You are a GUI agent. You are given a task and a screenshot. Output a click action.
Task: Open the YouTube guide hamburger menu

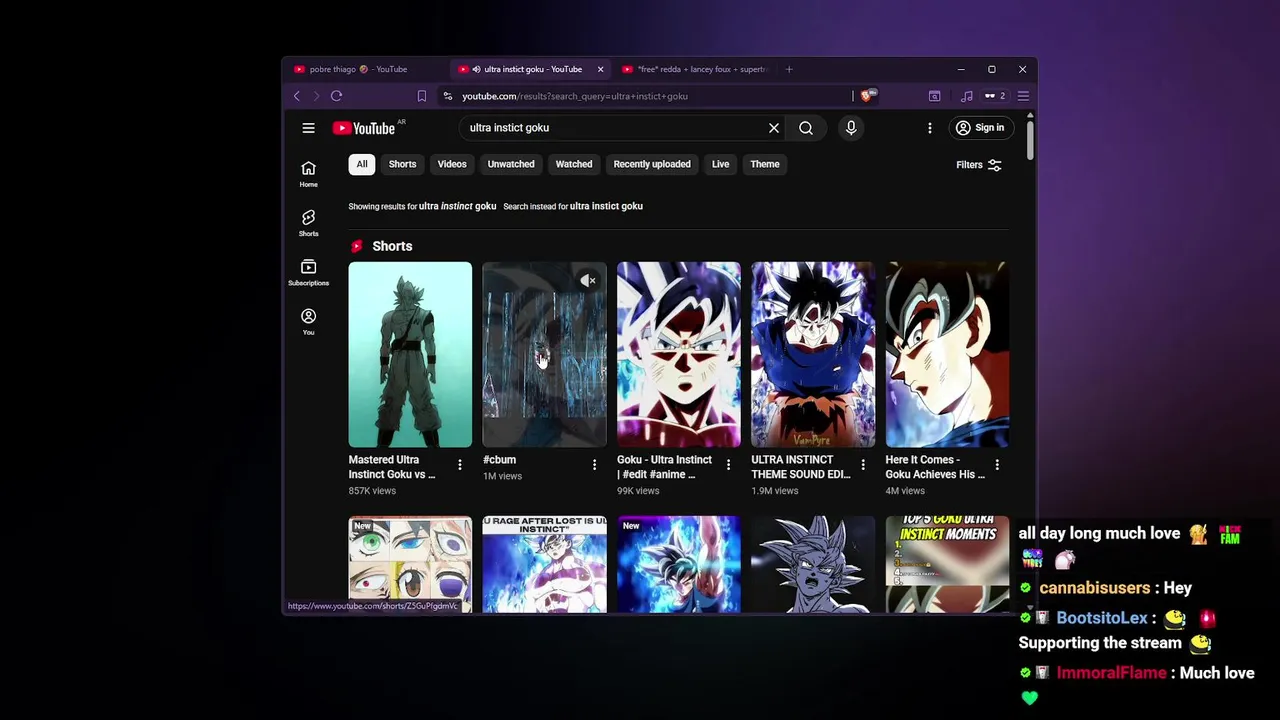click(308, 128)
